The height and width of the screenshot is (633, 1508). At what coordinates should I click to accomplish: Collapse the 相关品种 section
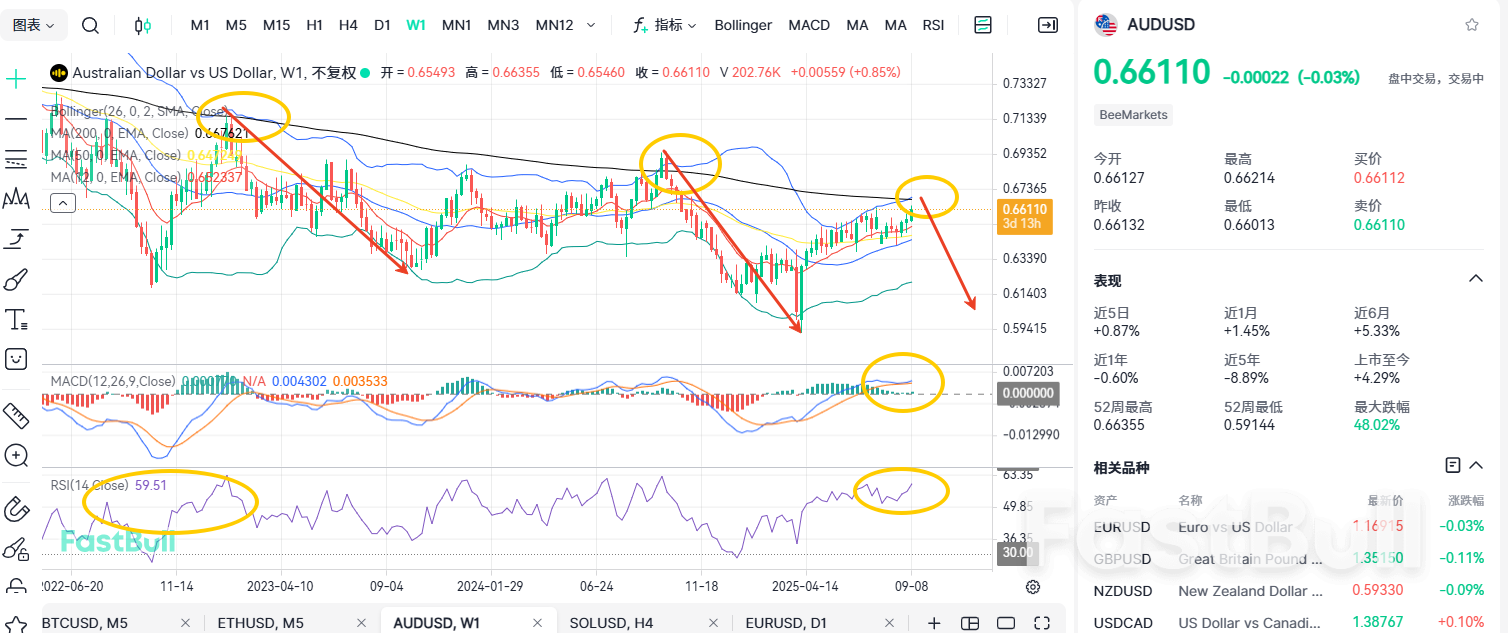coord(1475,465)
